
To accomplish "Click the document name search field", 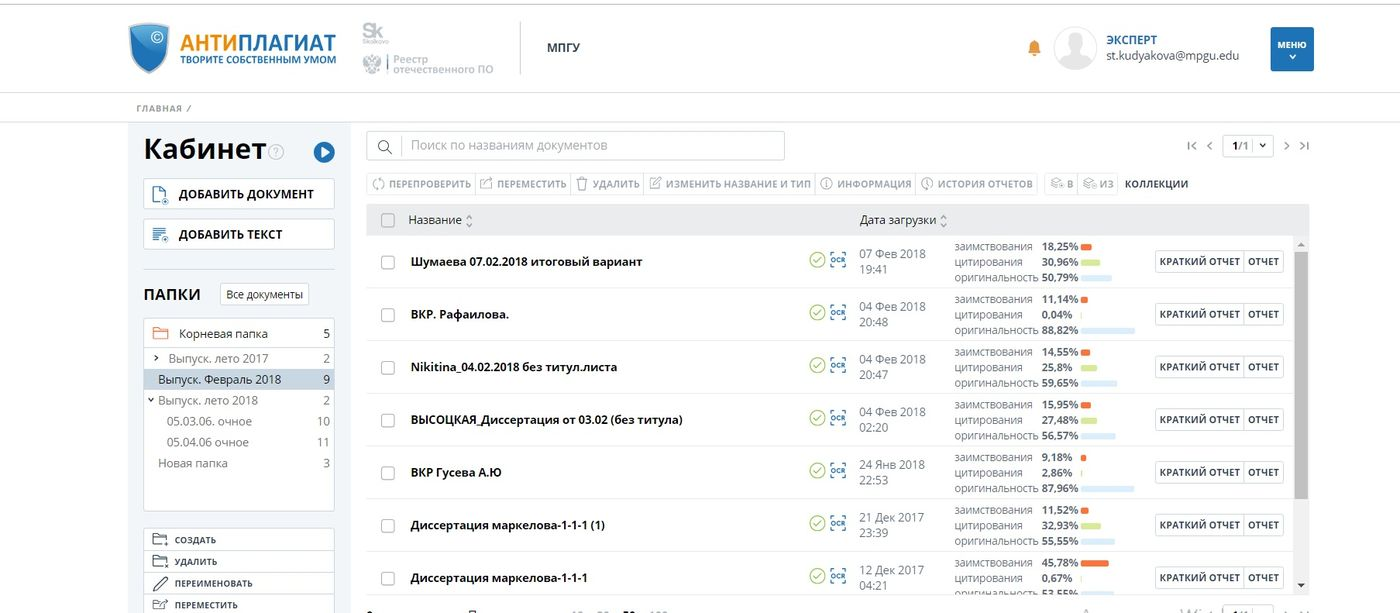I will click(590, 146).
